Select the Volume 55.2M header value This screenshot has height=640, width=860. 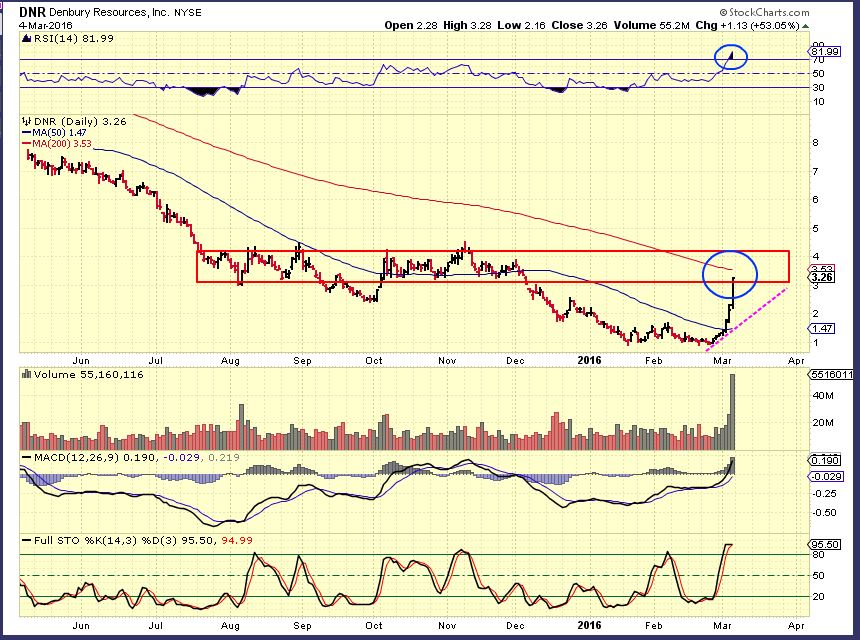click(x=652, y=25)
